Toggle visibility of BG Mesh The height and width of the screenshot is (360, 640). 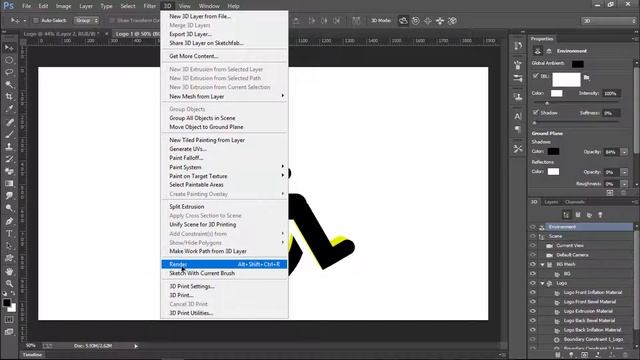click(533, 264)
